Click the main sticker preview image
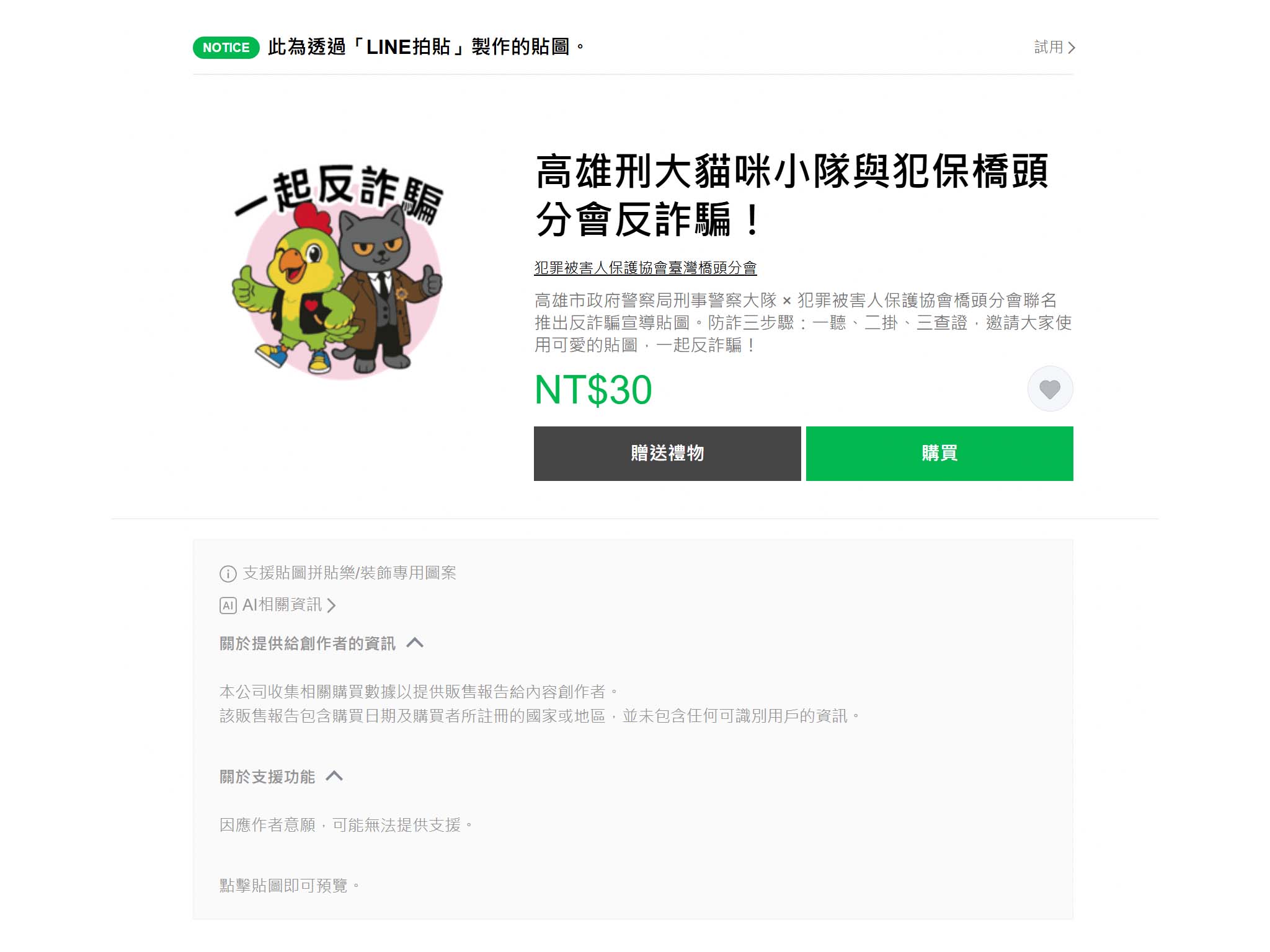 click(x=338, y=271)
